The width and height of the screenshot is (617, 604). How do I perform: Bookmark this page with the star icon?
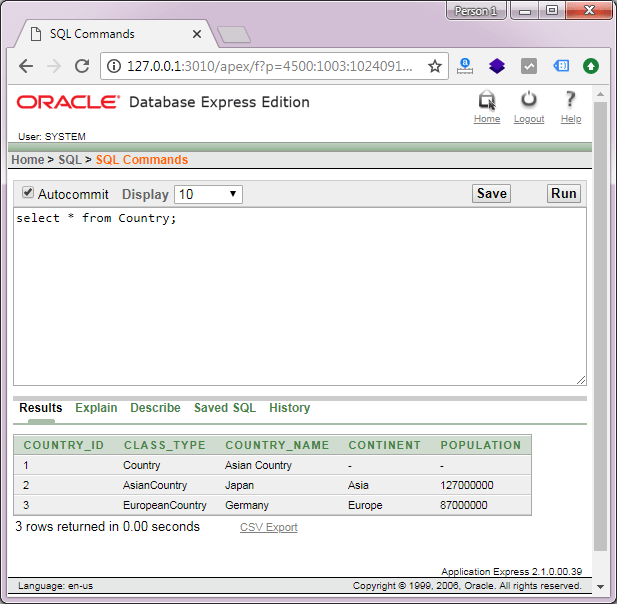(x=434, y=66)
